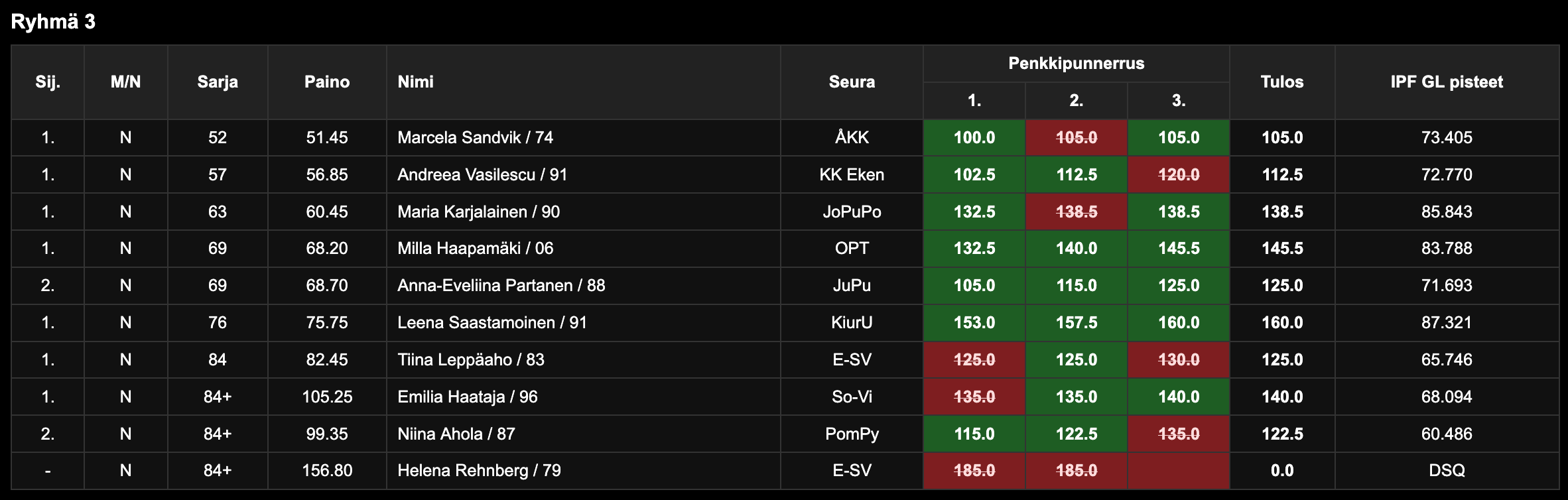
Task: Click Helena Rehnberg's empty third attempt
Action: [1178, 471]
